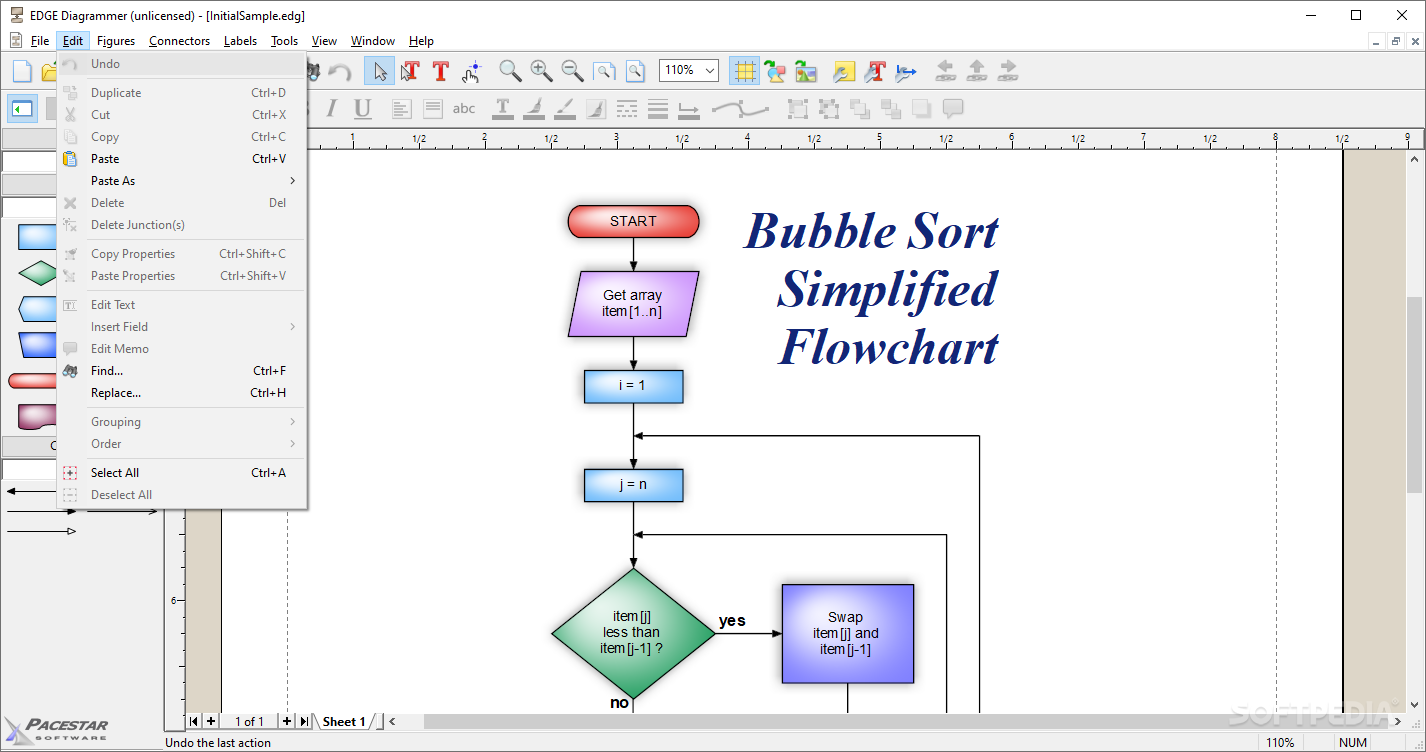1426x752 pixels.
Task: Activate the red T text tool
Action: pos(440,71)
